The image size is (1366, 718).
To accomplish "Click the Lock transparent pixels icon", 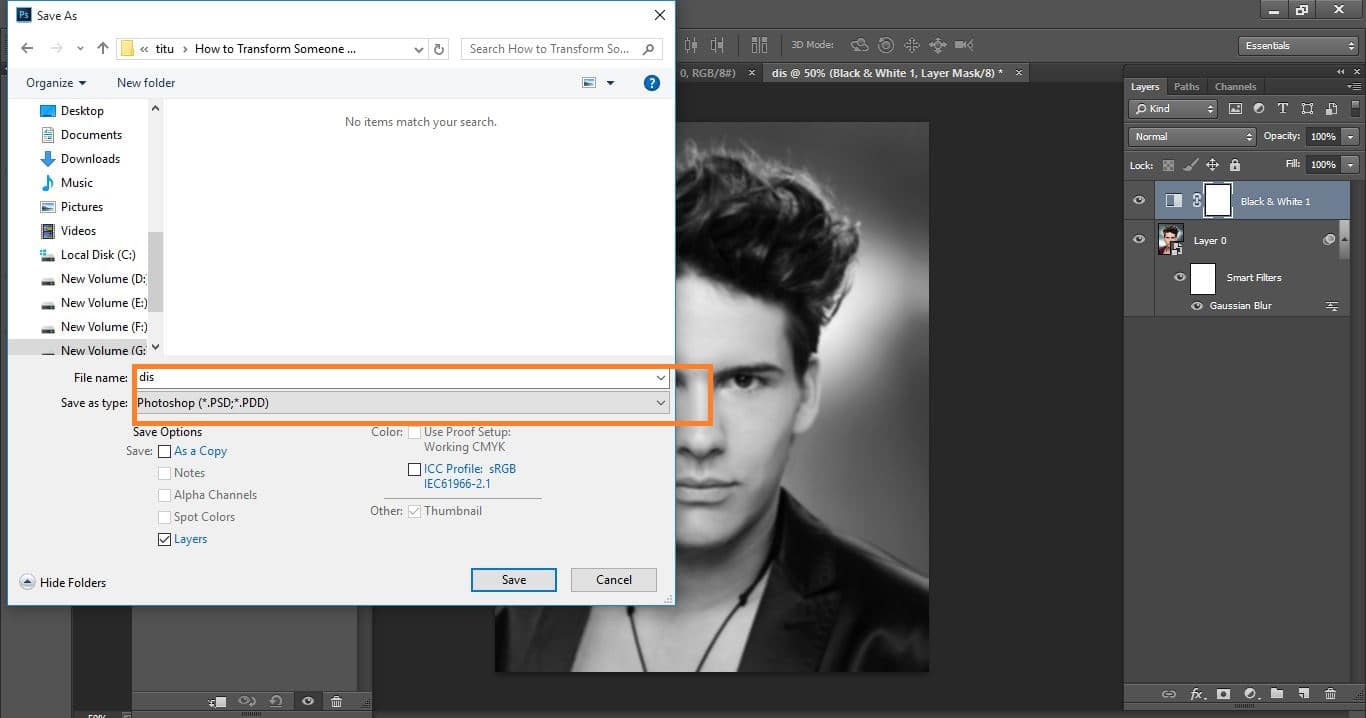I will click(x=1169, y=164).
